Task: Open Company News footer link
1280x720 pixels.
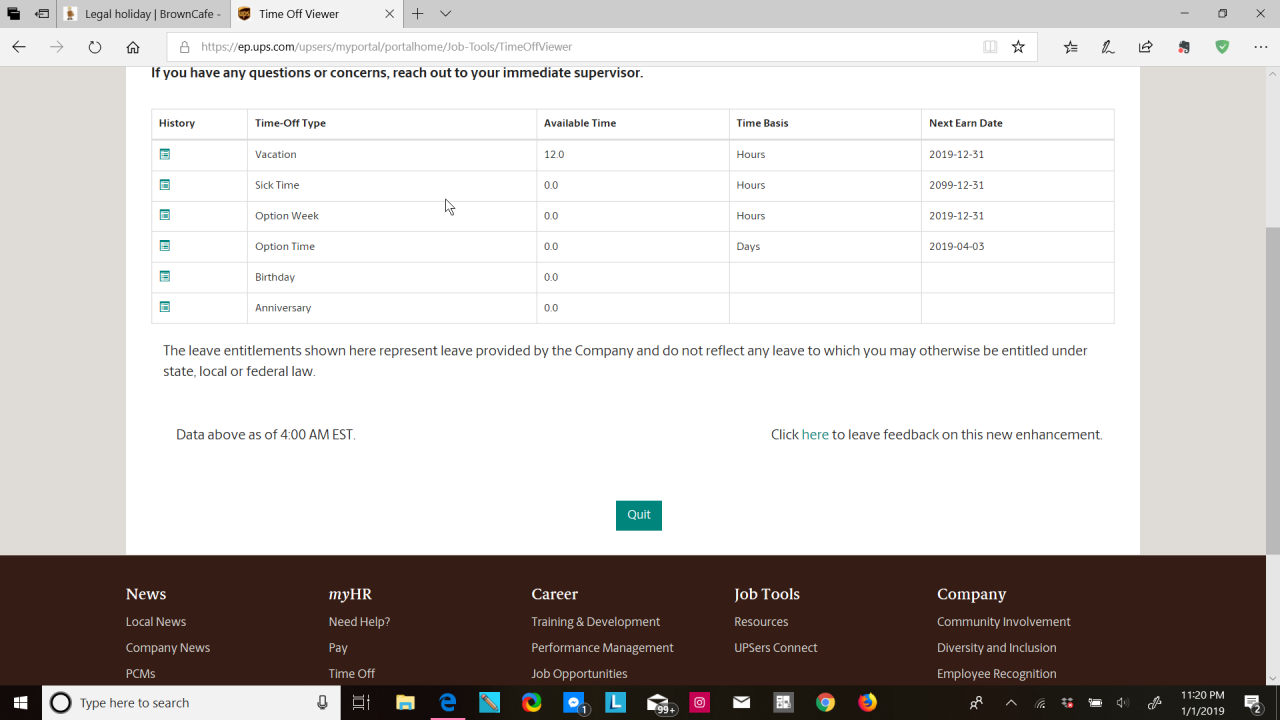Action: [x=168, y=648]
